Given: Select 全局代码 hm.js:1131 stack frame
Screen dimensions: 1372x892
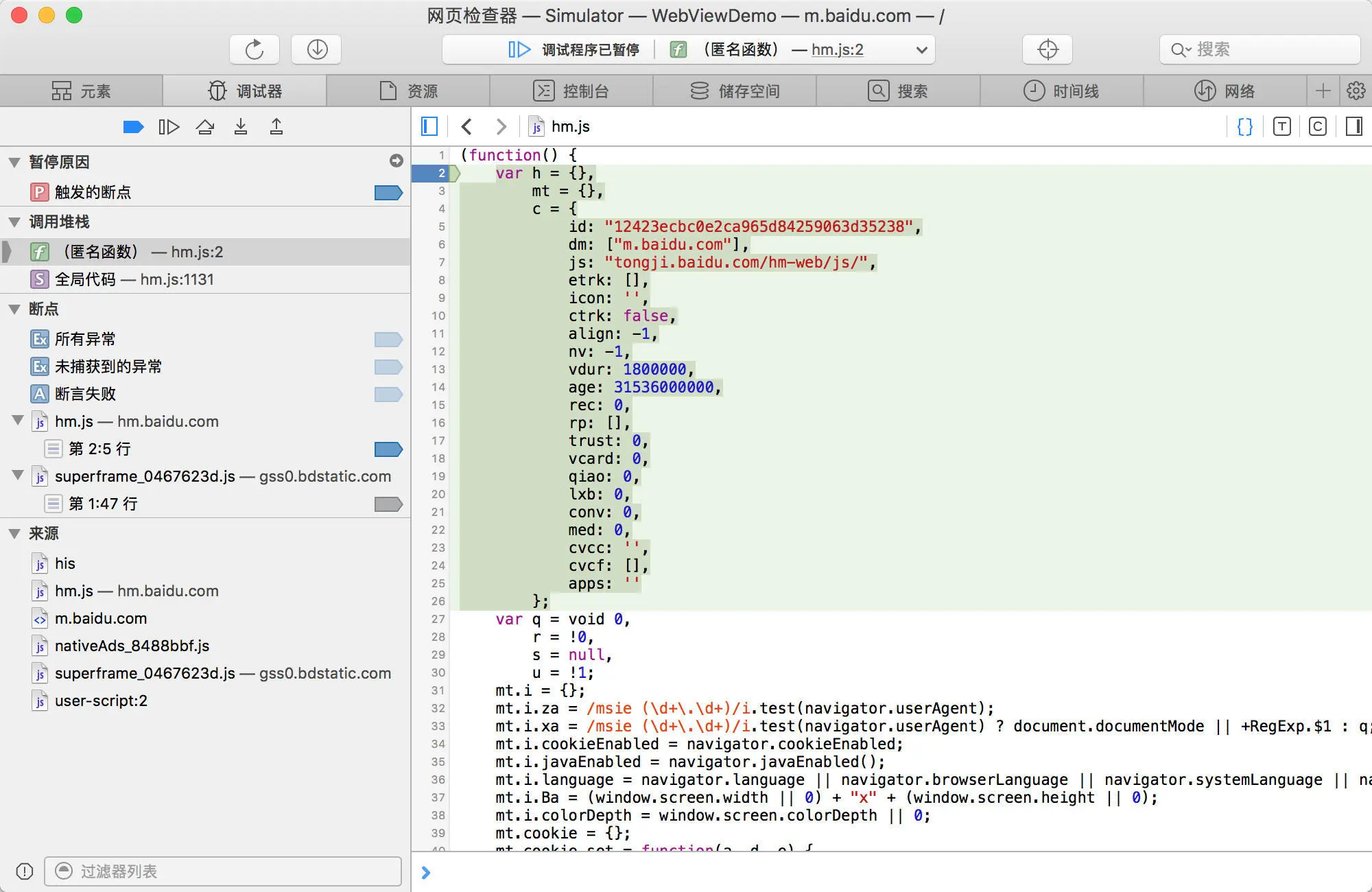Looking at the screenshot, I should coord(134,279).
